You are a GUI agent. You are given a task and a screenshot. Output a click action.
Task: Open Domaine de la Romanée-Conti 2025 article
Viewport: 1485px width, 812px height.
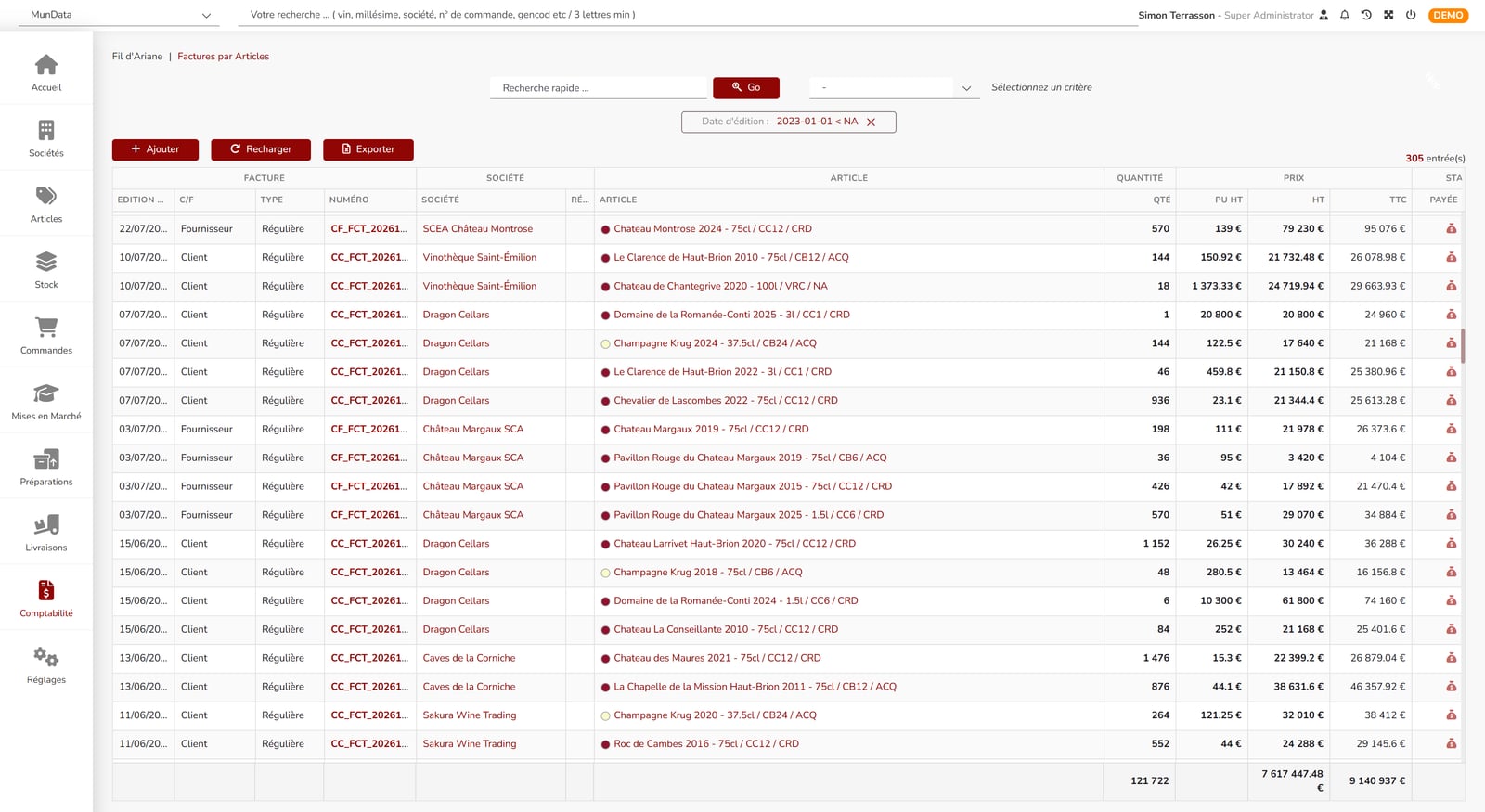click(x=731, y=315)
